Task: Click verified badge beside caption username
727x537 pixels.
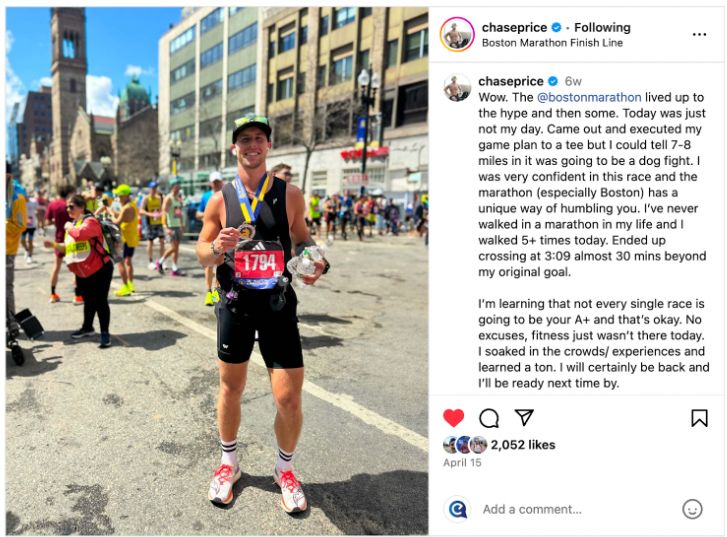Action: click(553, 81)
